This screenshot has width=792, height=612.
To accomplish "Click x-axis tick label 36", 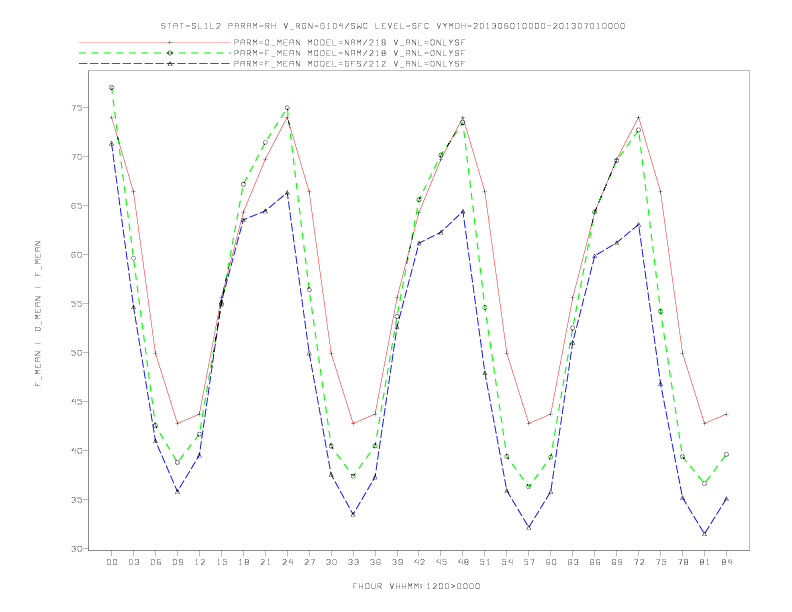I will click(375, 562).
